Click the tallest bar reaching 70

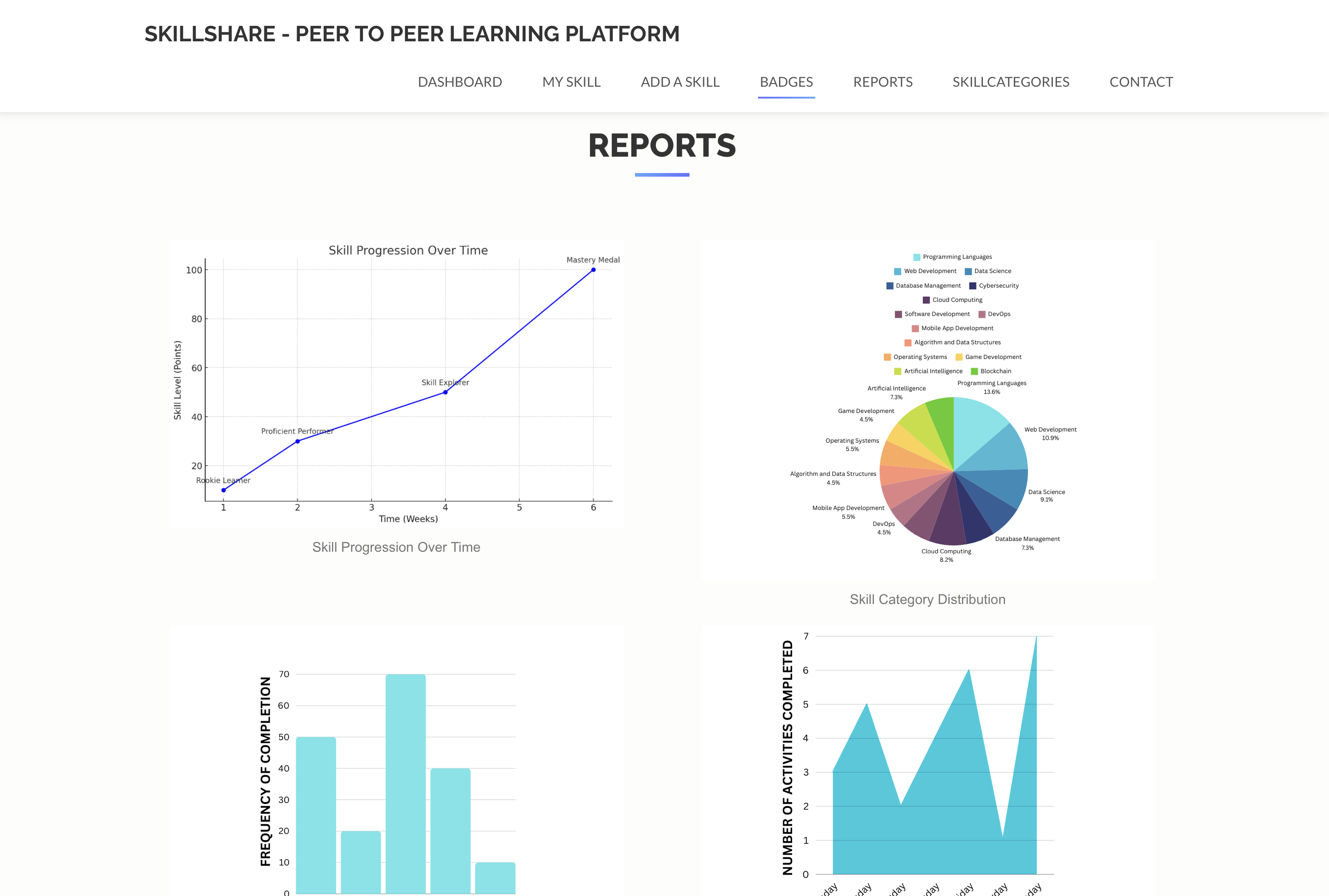click(x=405, y=783)
